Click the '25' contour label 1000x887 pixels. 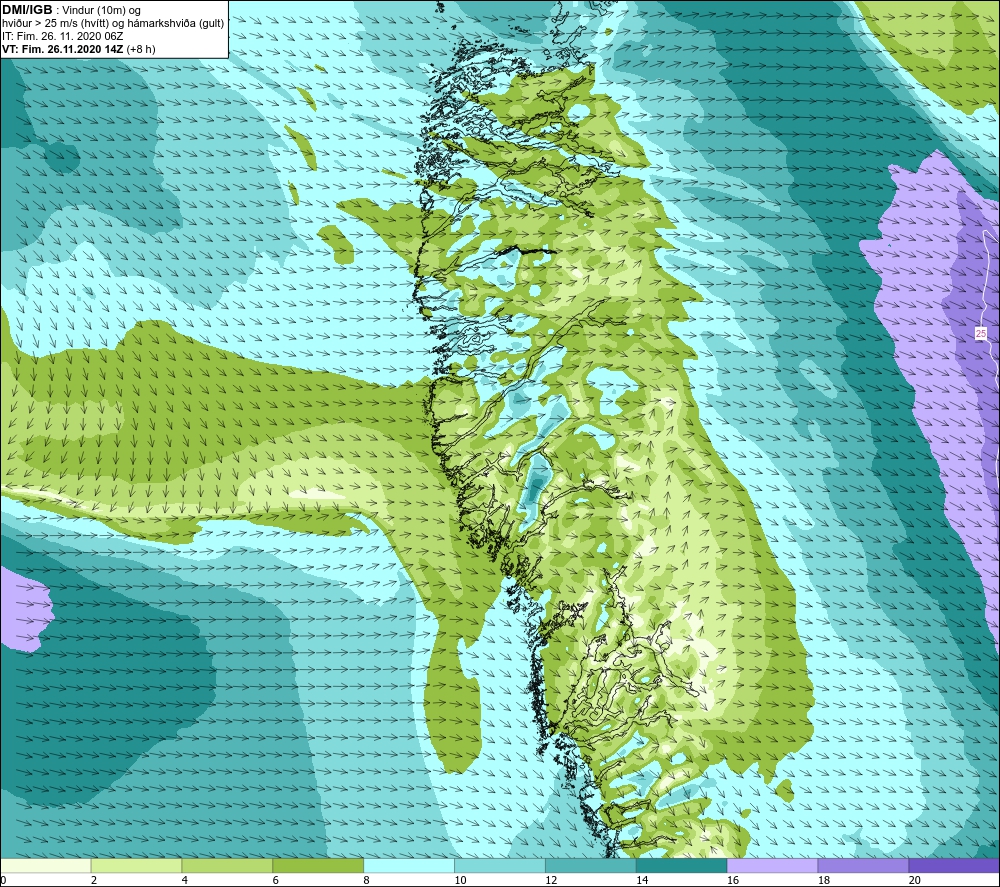pos(981,334)
